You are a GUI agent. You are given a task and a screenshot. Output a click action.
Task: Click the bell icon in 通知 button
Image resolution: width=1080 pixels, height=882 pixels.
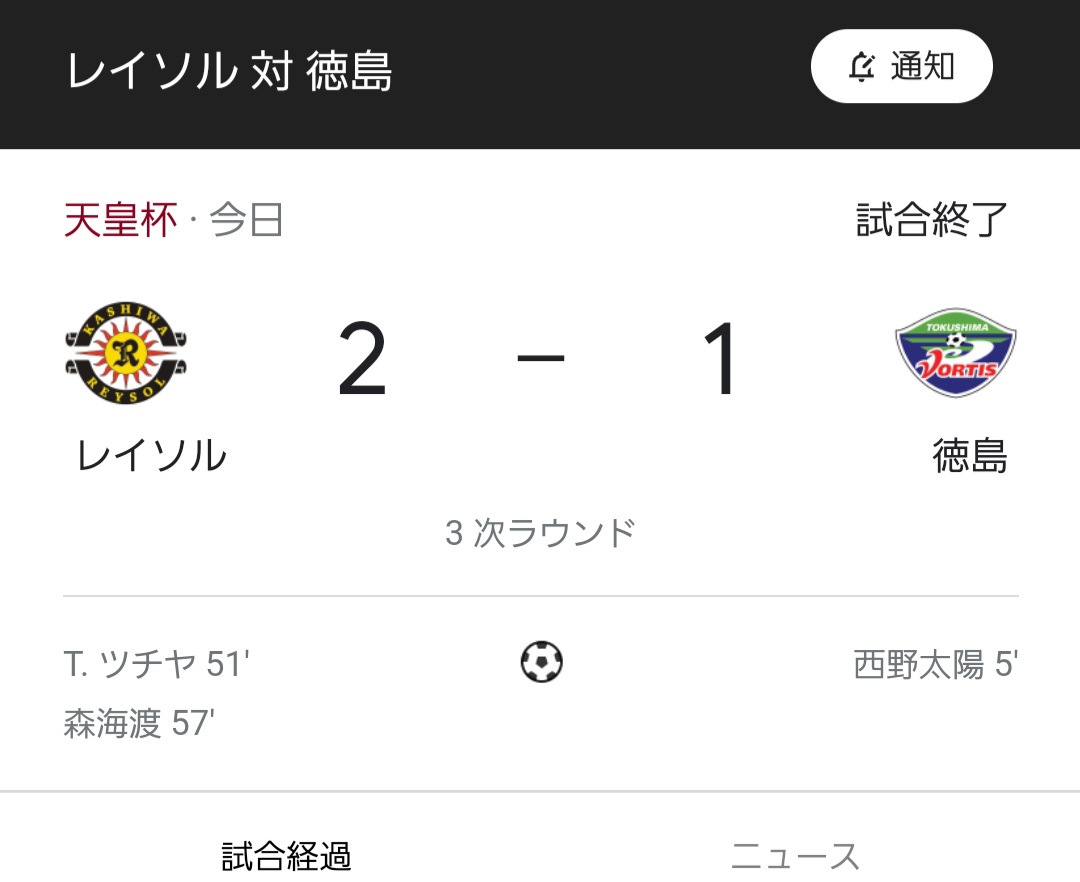[x=861, y=67]
